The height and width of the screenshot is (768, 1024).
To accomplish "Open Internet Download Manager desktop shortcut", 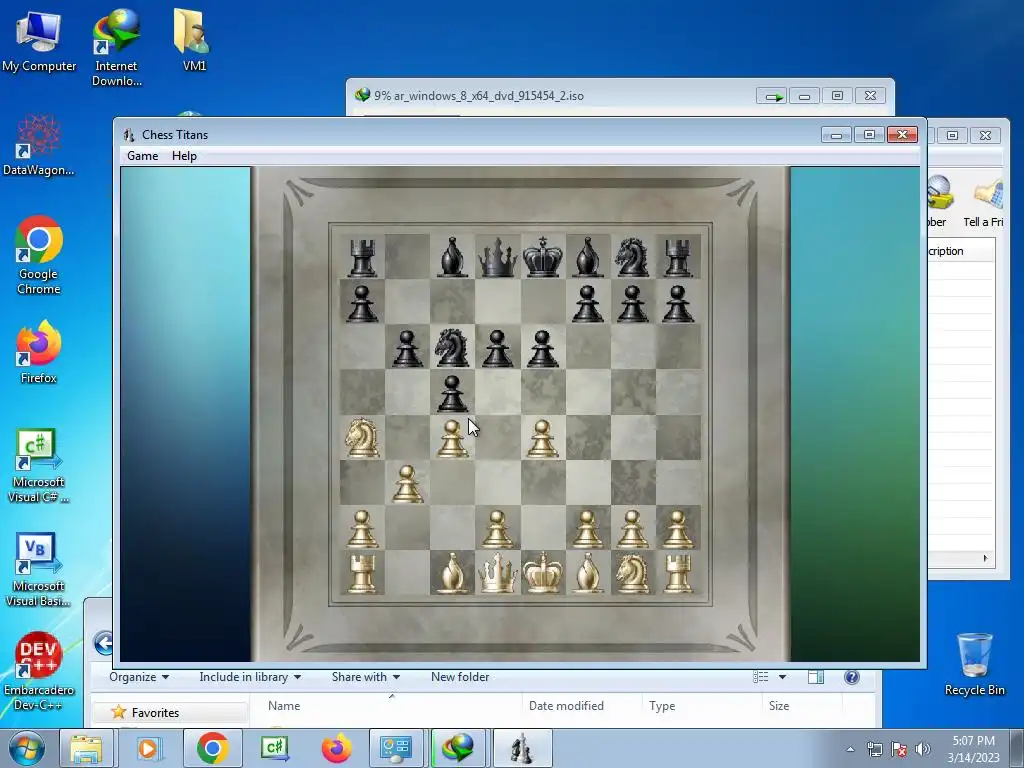I will tap(116, 48).
